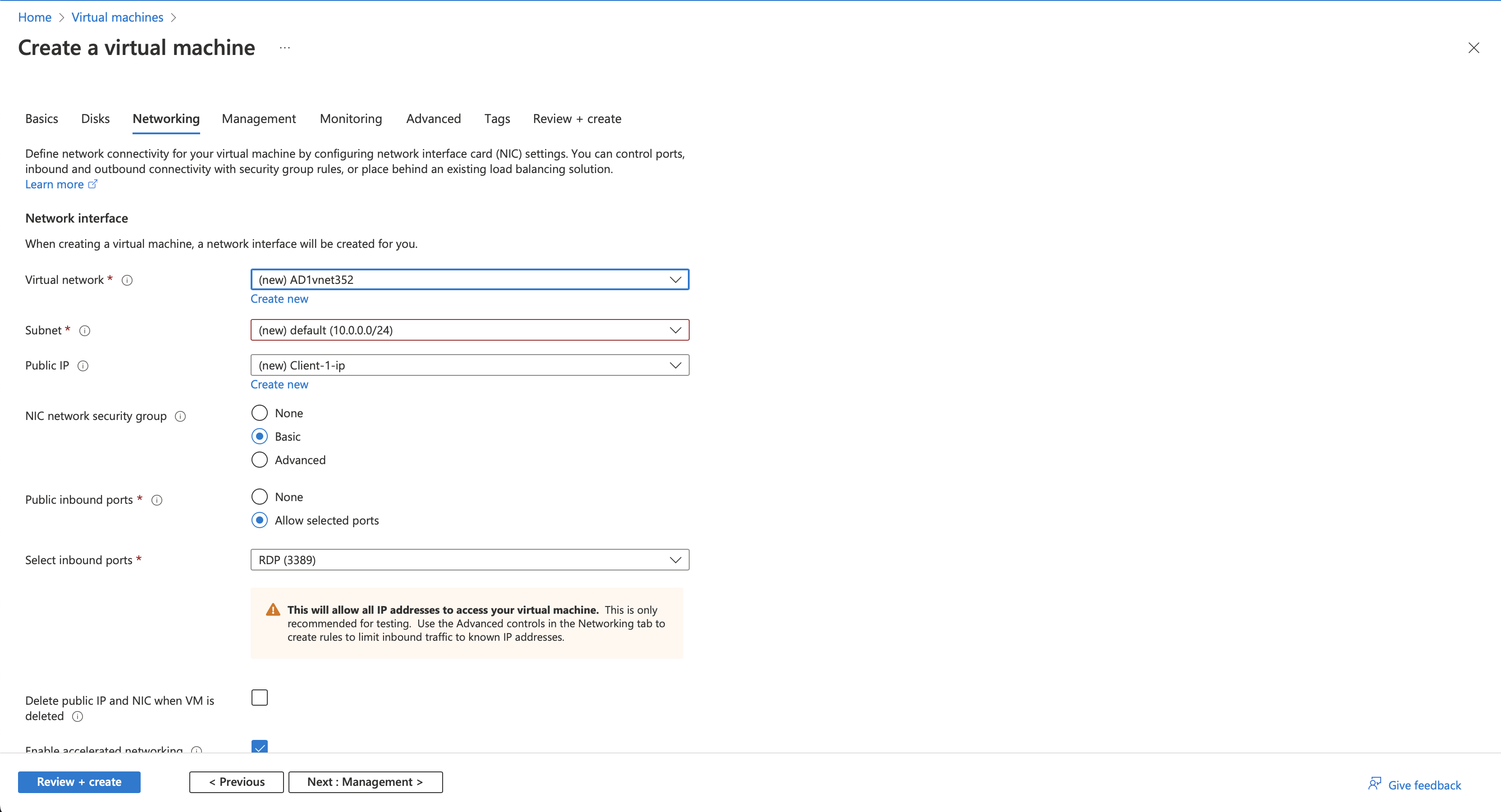Click the Enable accelerated networking info icon

tap(197, 749)
